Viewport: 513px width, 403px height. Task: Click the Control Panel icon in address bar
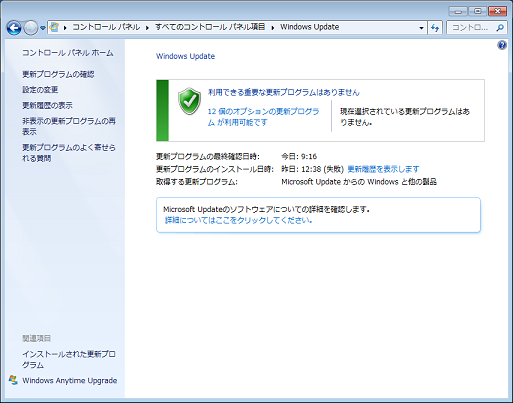54,27
